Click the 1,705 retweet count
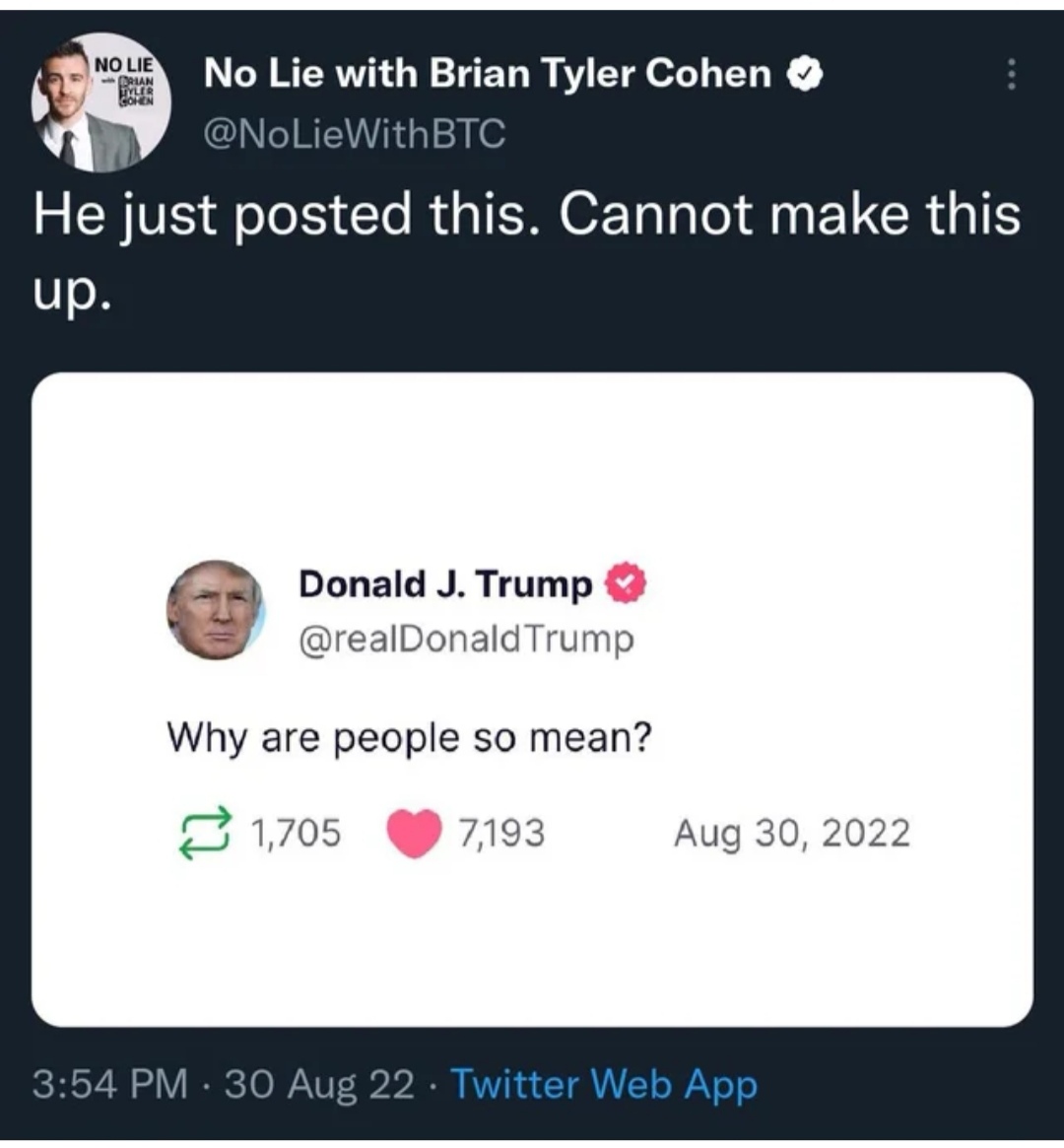 [x=296, y=834]
